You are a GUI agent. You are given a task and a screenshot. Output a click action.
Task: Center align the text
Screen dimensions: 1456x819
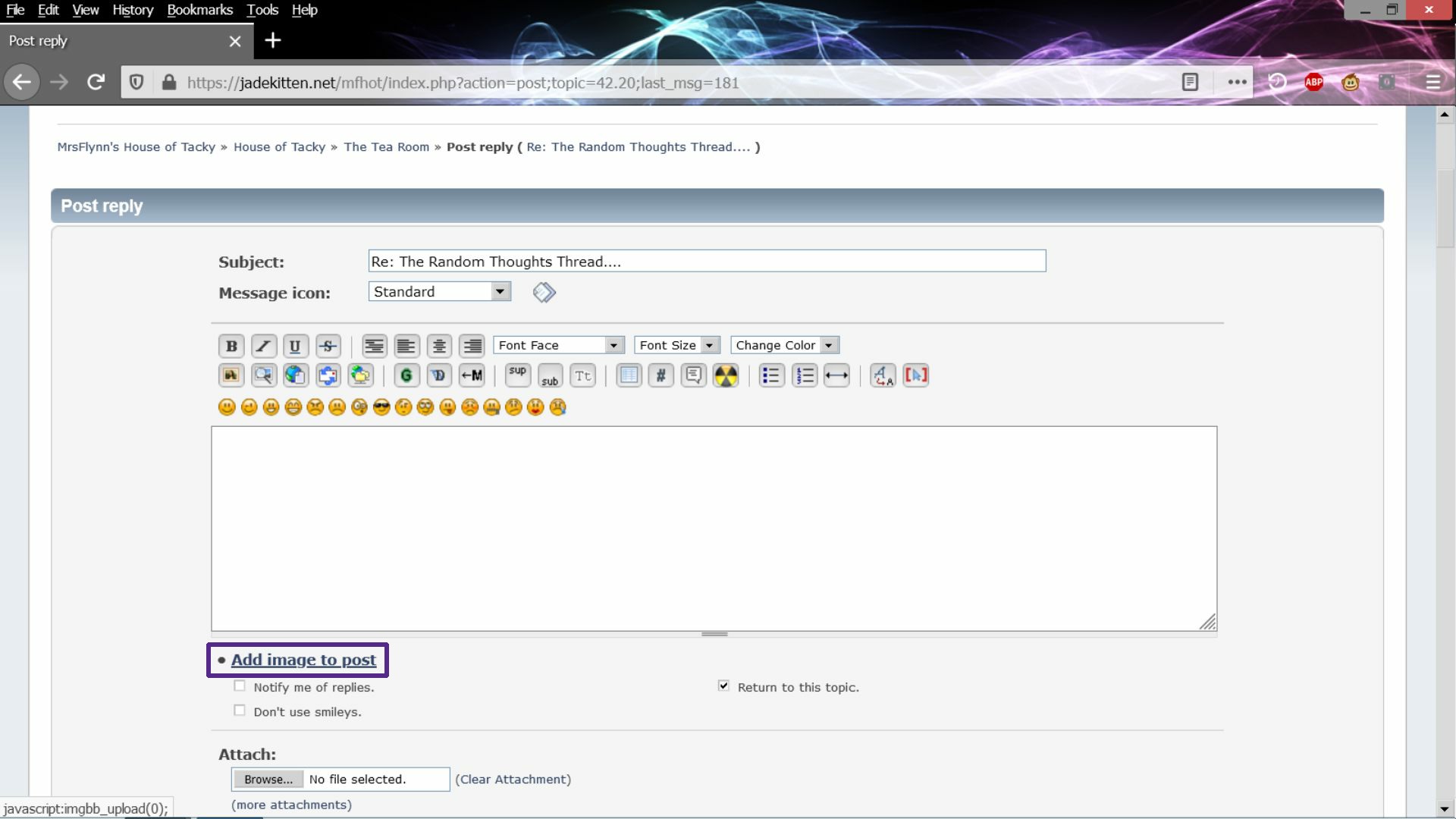pyautogui.click(x=439, y=346)
